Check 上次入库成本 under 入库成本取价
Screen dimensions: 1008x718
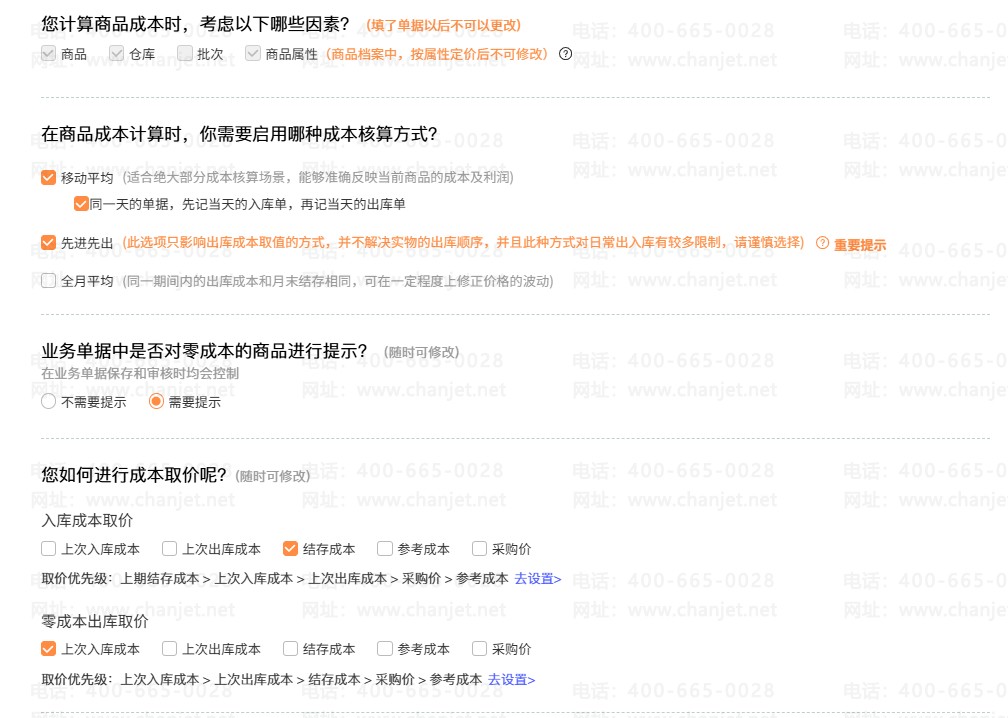point(48,548)
